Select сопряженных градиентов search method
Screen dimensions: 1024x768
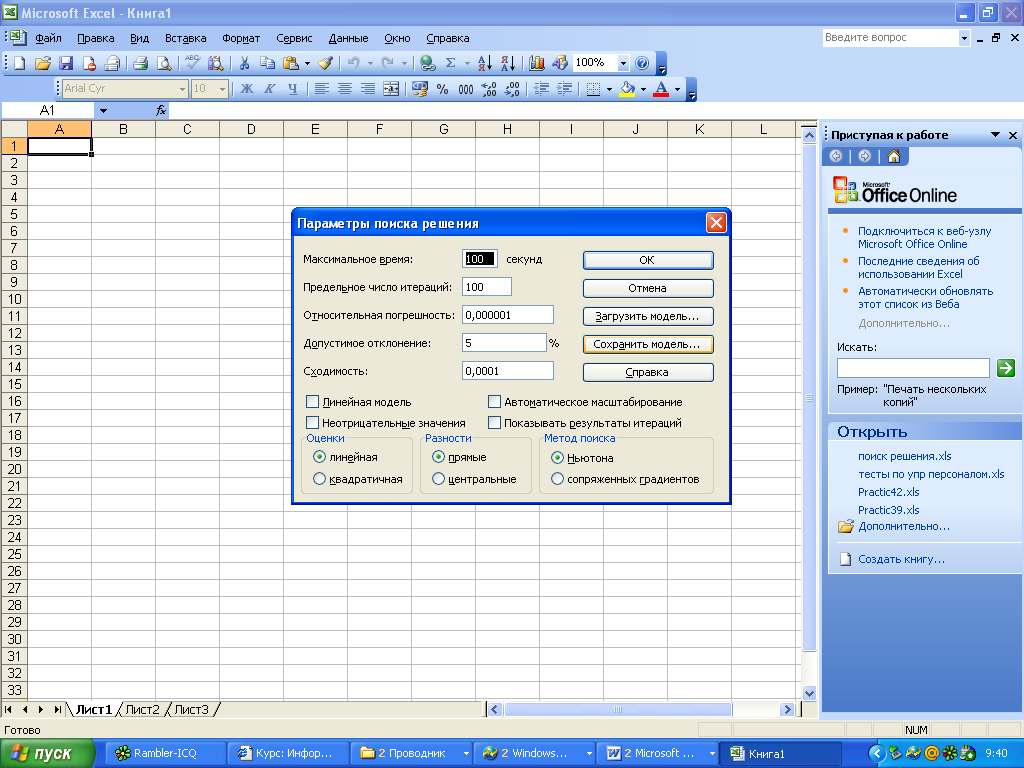(557, 479)
